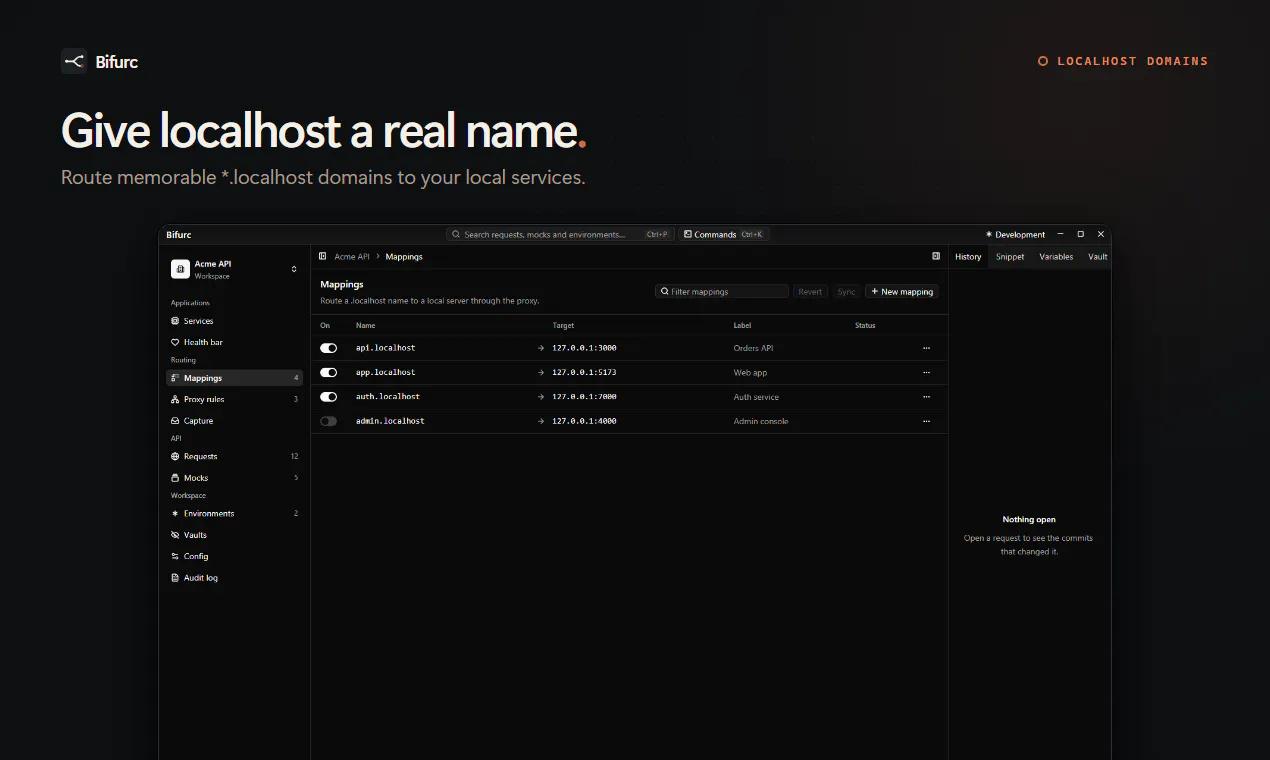Open the Environments icon in sidebar
1270x760 pixels.
coord(175,513)
